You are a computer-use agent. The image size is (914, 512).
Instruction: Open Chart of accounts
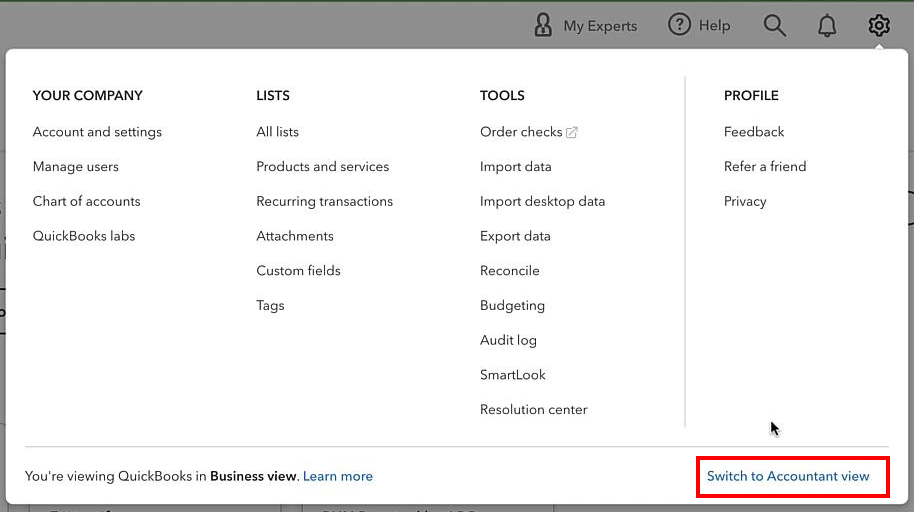[x=86, y=201]
